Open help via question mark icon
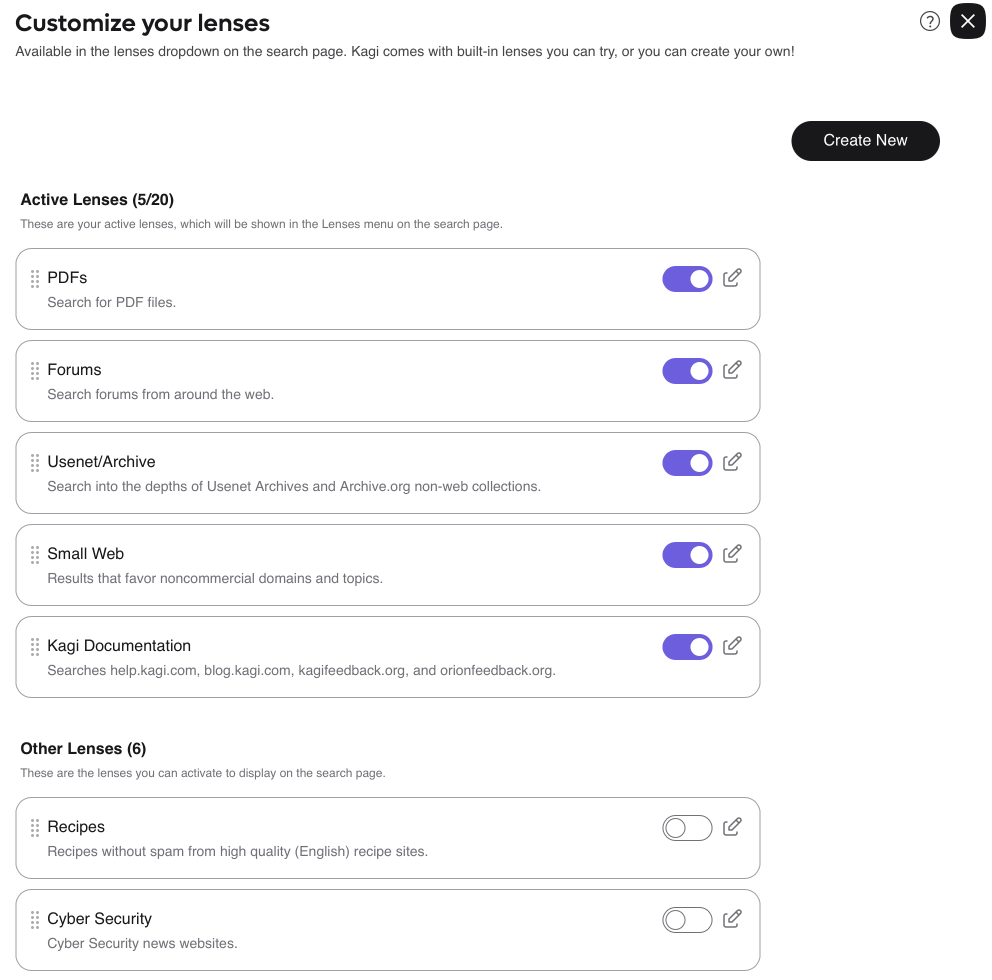Screen dimensions: 992x980 click(930, 21)
